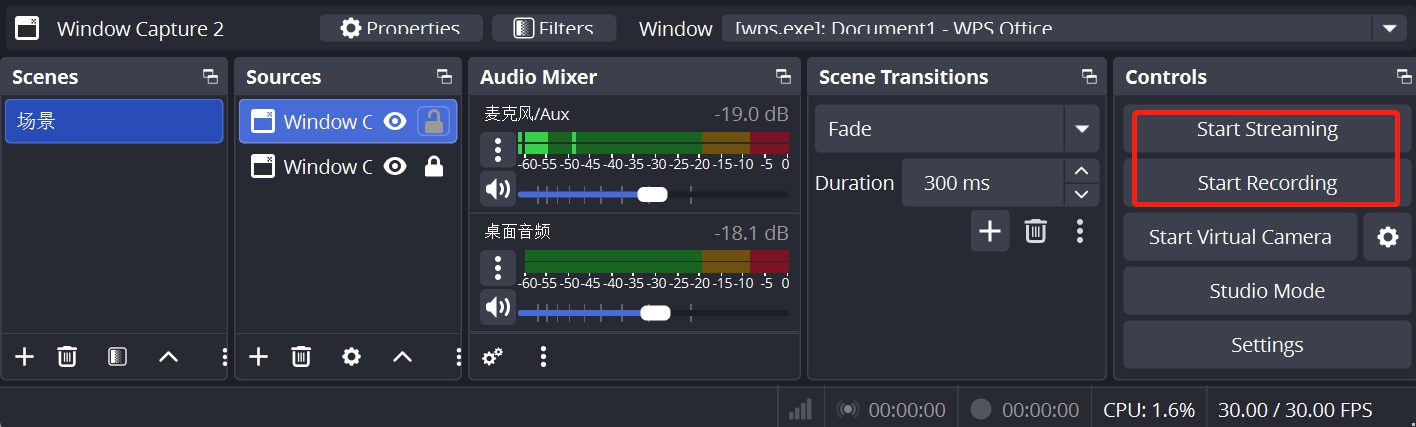The width and height of the screenshot is (1416, 427).
Task: Open the Properties toolbar item
Action: pos(401,28)
